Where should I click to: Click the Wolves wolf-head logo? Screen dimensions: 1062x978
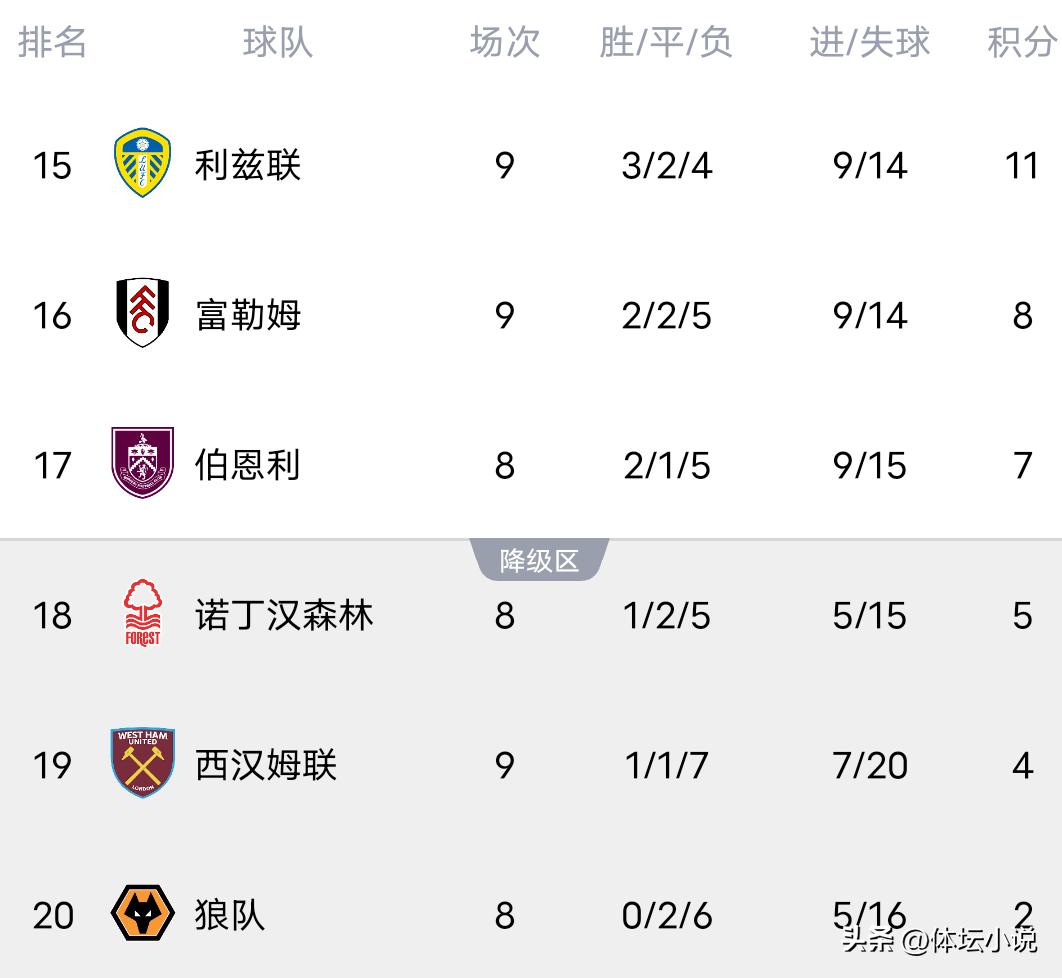(142, 913)
